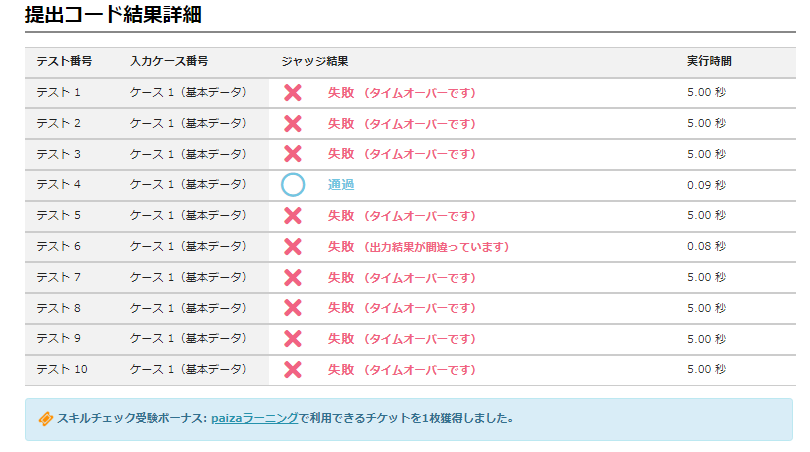The height and width of the screenshot is (452, 810).
Task: Click the red X icon for テスト 6
Action: 293,246
